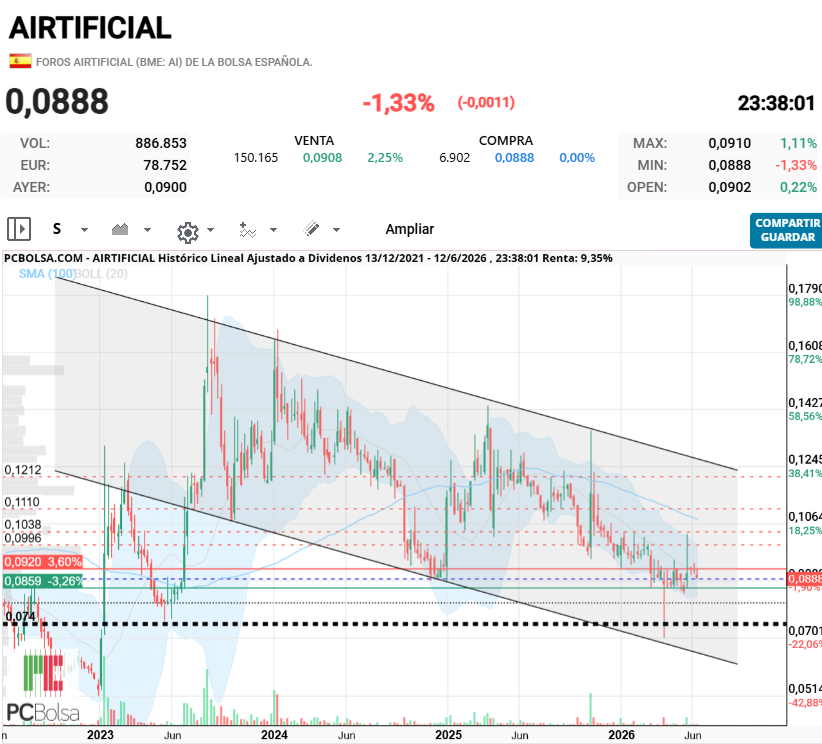
Task: Click the 0,1110 level label
Action: [x=21, y=502]
